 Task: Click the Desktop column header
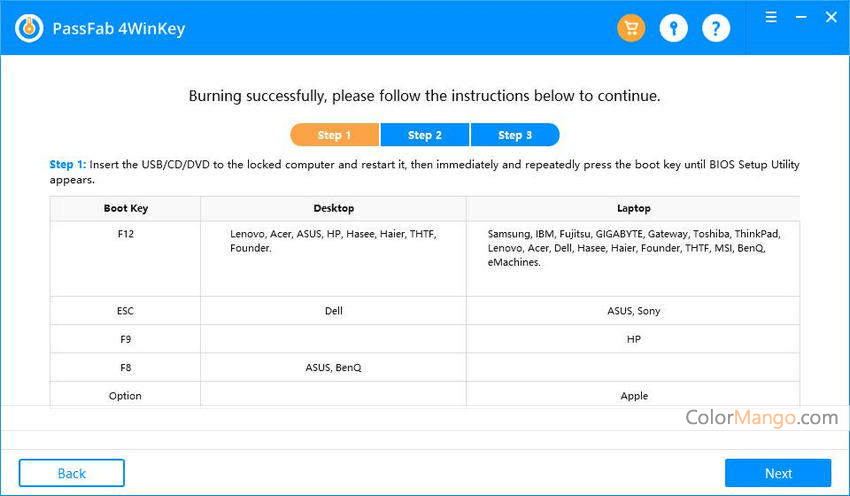coord(333,209)
